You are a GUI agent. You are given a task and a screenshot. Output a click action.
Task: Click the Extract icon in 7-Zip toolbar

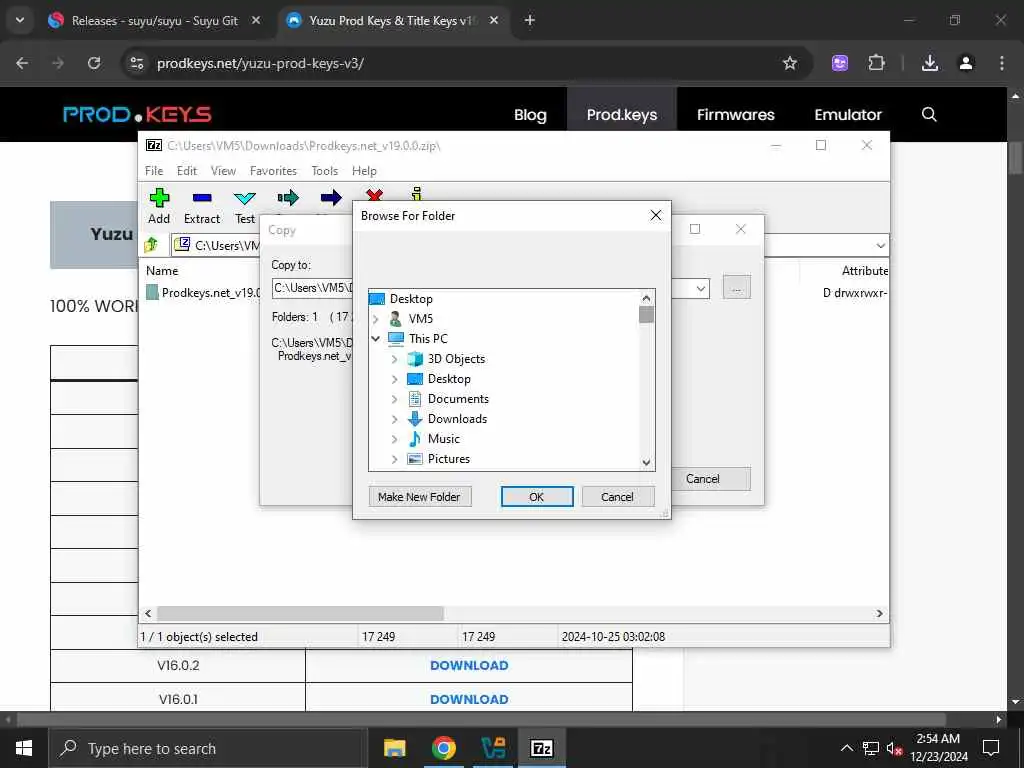click(x=202, y=198)
